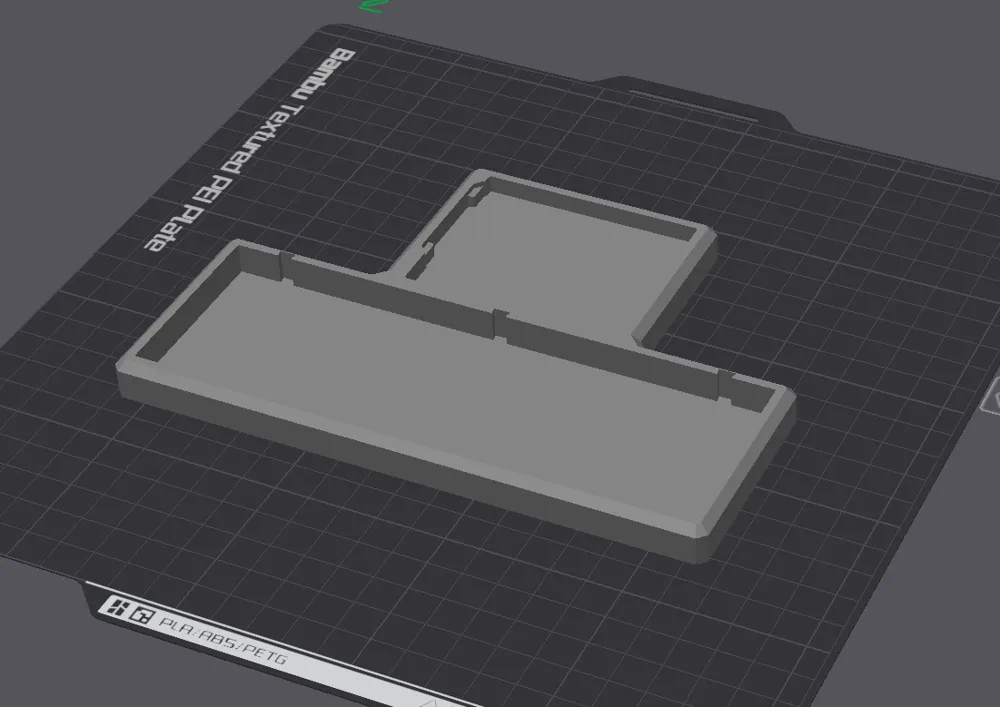Click the center notch on the model's inner wall
The image size is (1000, 707).
coord(499,321)
